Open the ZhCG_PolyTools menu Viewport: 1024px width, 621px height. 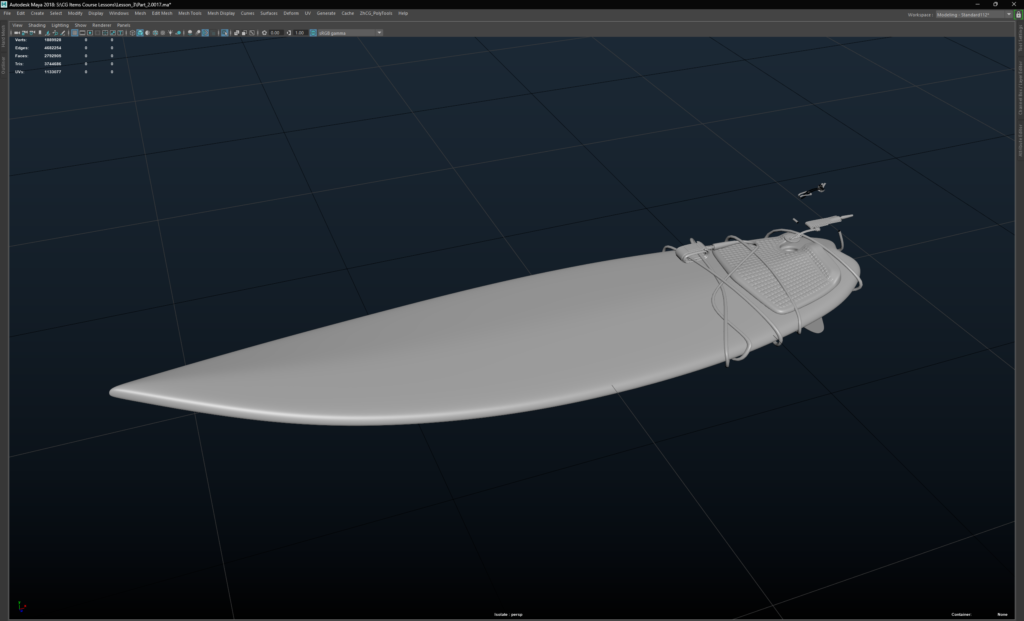click(378, 14)
